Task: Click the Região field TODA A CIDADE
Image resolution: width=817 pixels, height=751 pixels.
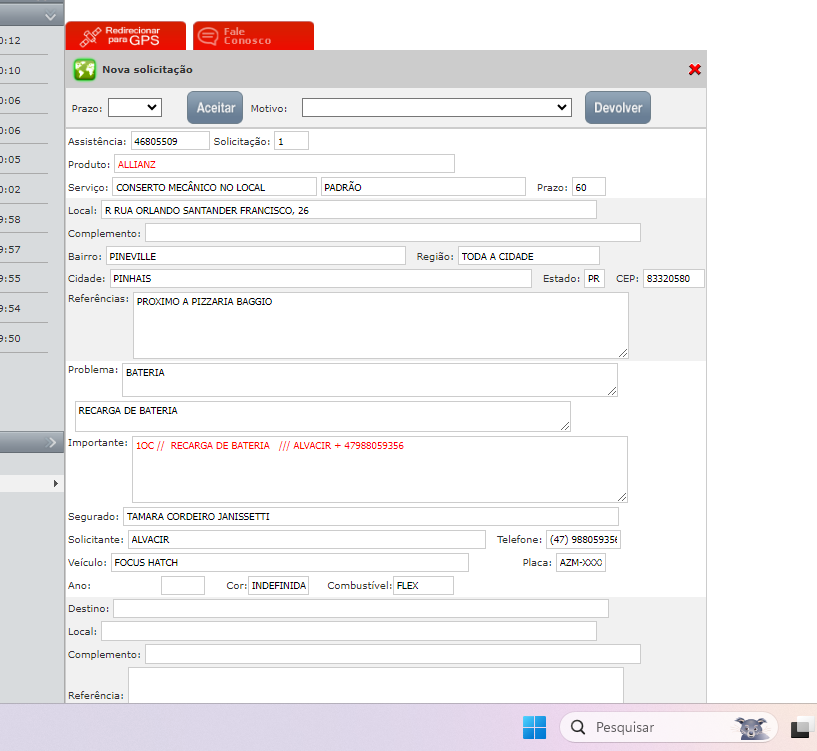Action: [529, 256]
